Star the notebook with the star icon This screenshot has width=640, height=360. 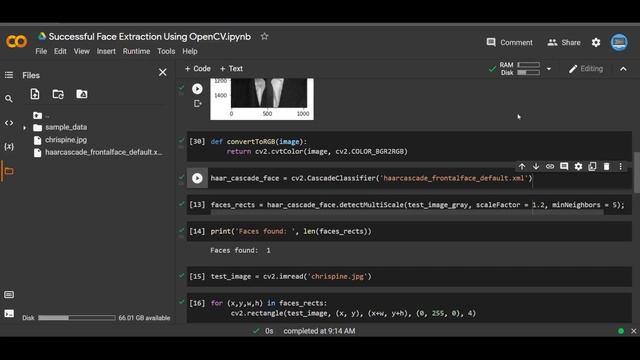264,36
